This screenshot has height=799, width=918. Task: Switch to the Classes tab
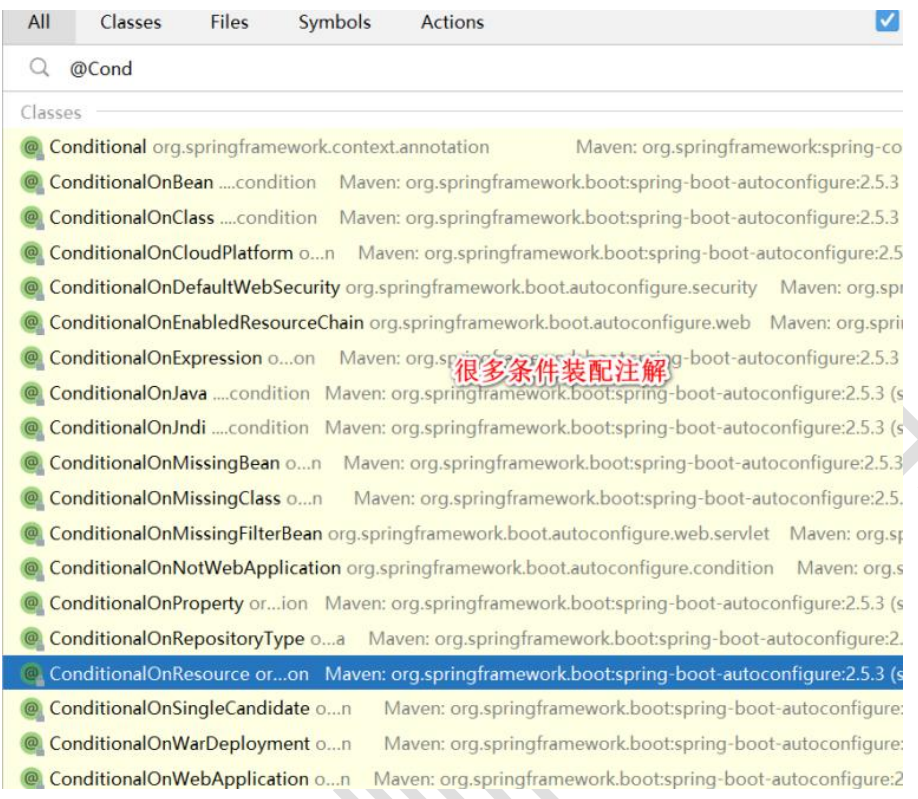tap(130, 22)
